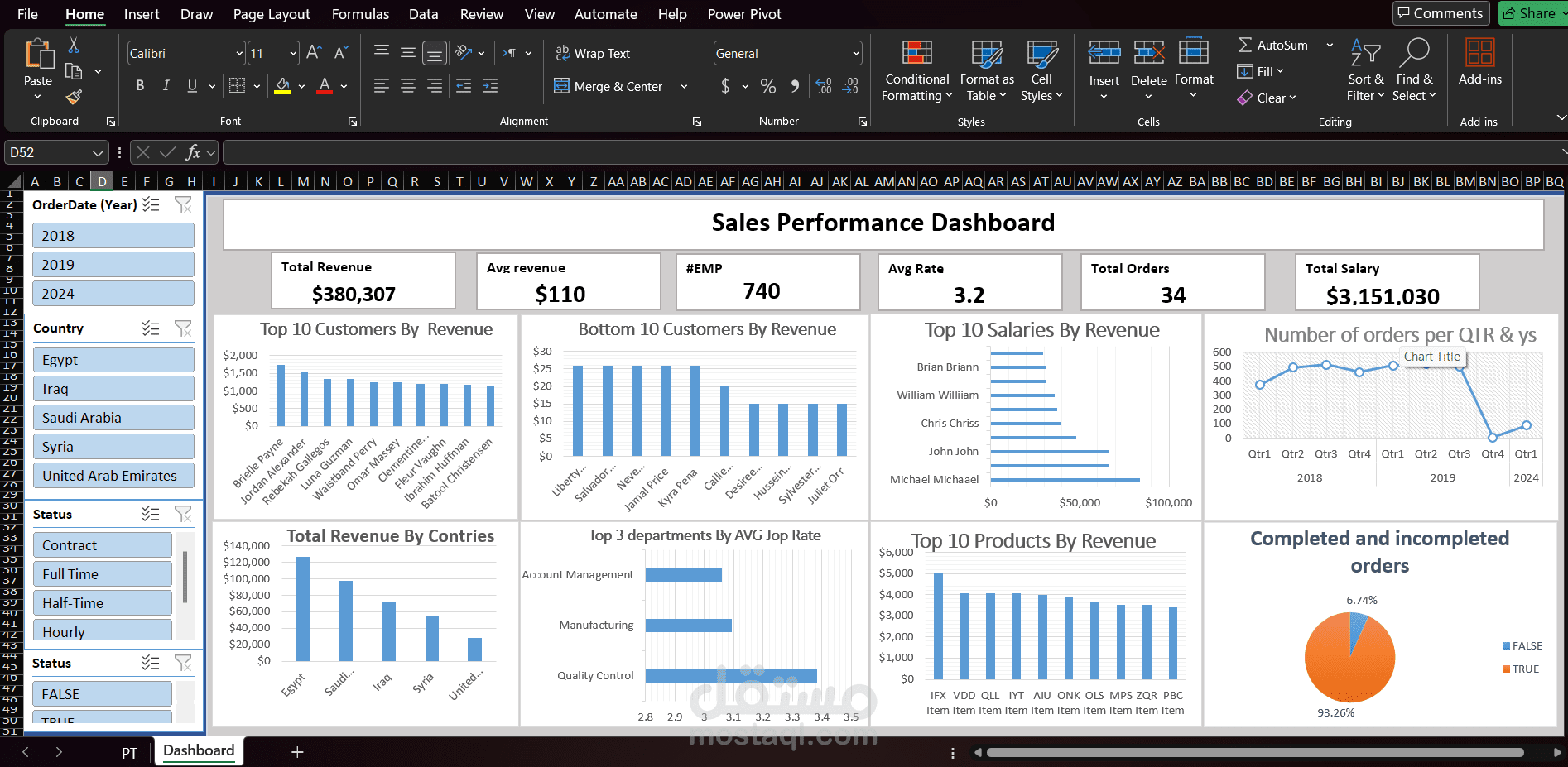Expand Merge & Center dropdown arrow
Screen dimensions: 1568x767
[x=684, y=86]
